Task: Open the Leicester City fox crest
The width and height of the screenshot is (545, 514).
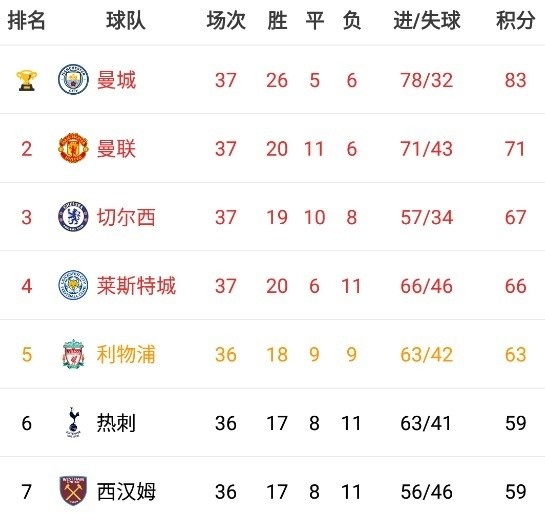Action: point(73,285)
